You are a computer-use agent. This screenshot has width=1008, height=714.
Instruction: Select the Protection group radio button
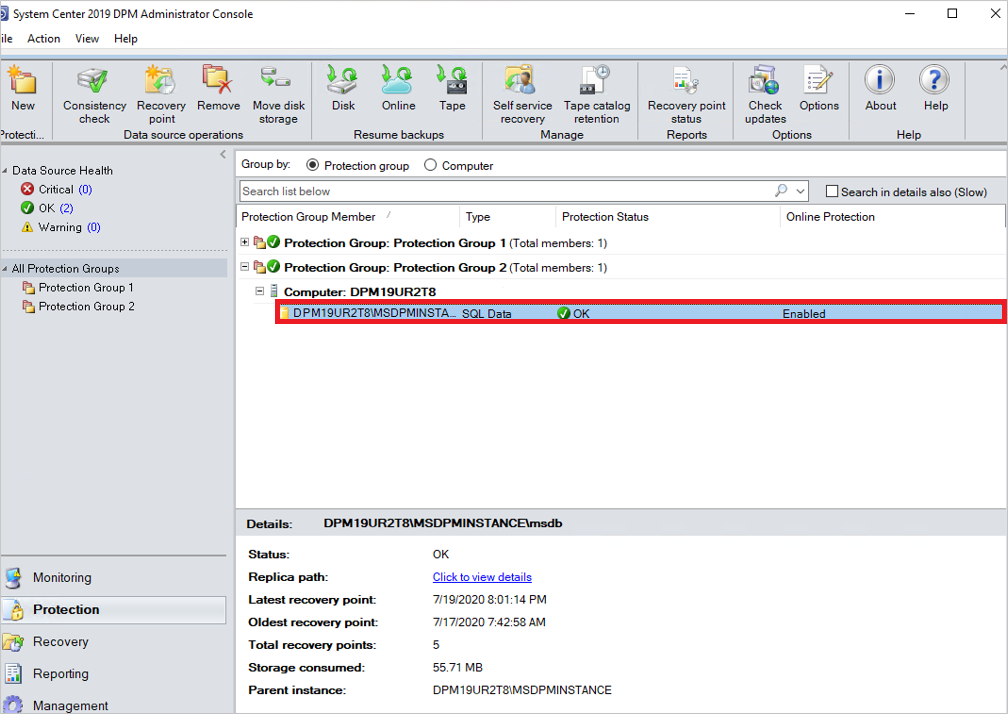pos(314,165)
